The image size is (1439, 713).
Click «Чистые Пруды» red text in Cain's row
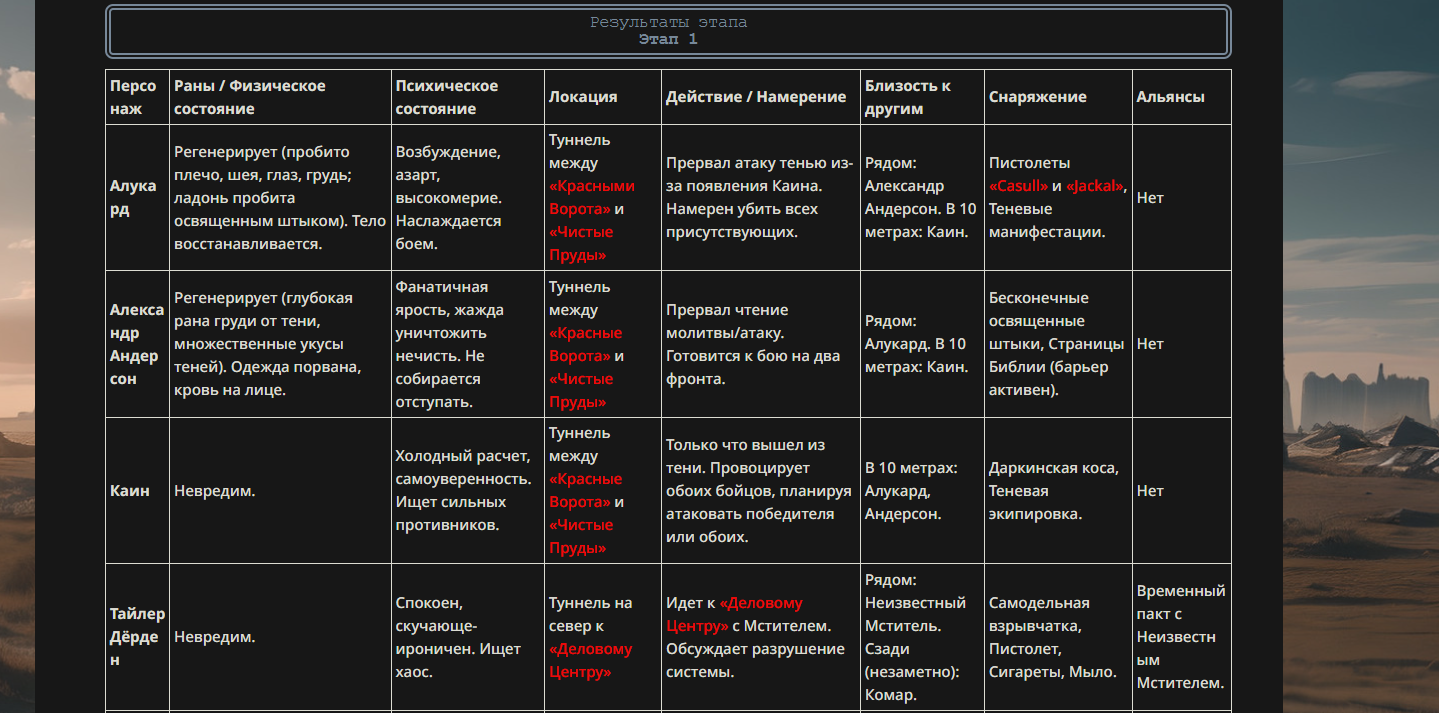coord(582,537)
